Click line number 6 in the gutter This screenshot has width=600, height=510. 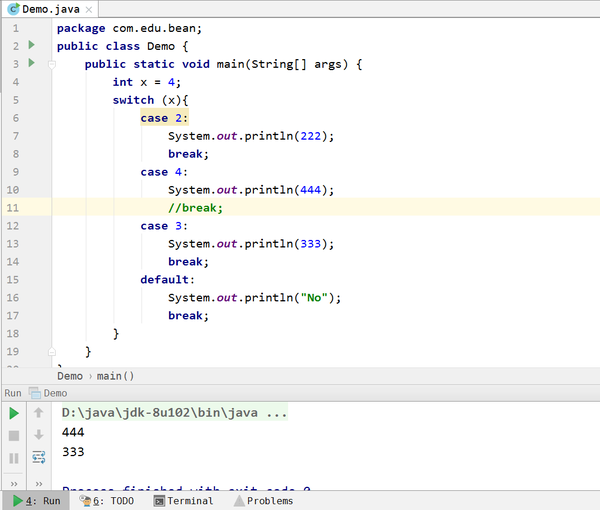pyautogui.click(x=15, y=118)
